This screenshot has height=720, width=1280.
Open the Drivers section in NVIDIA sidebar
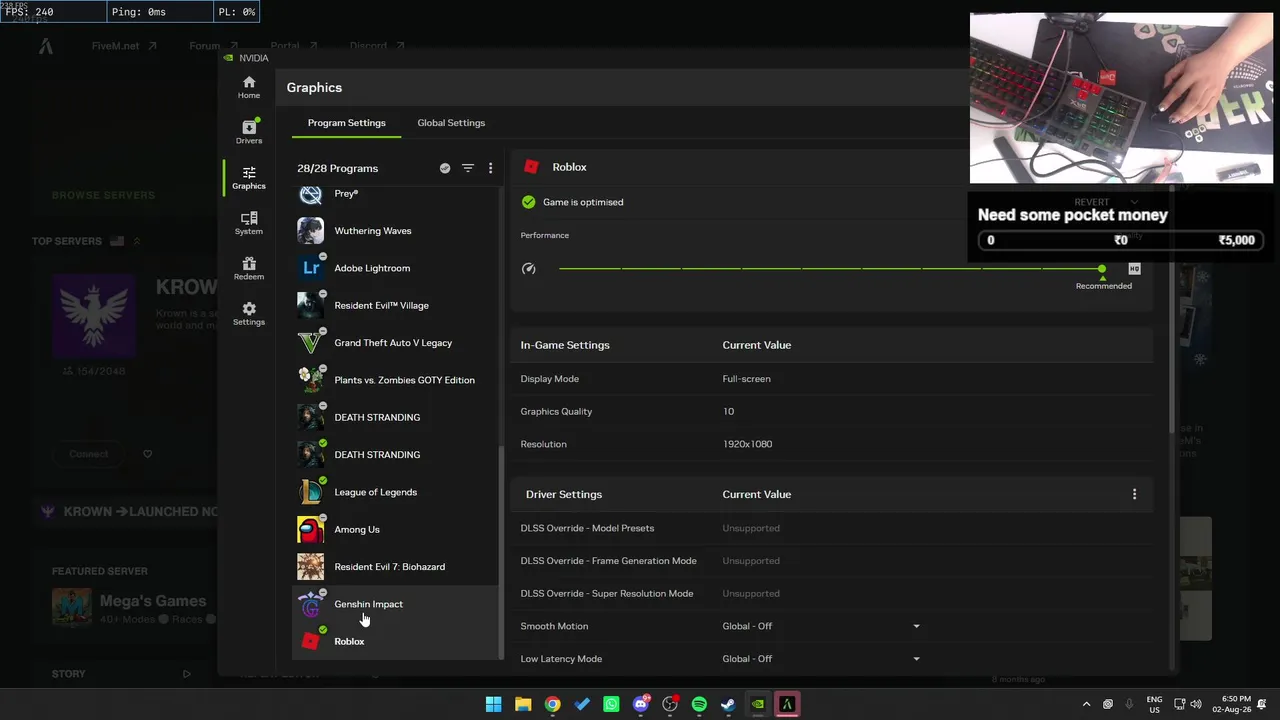coord(249,131)
